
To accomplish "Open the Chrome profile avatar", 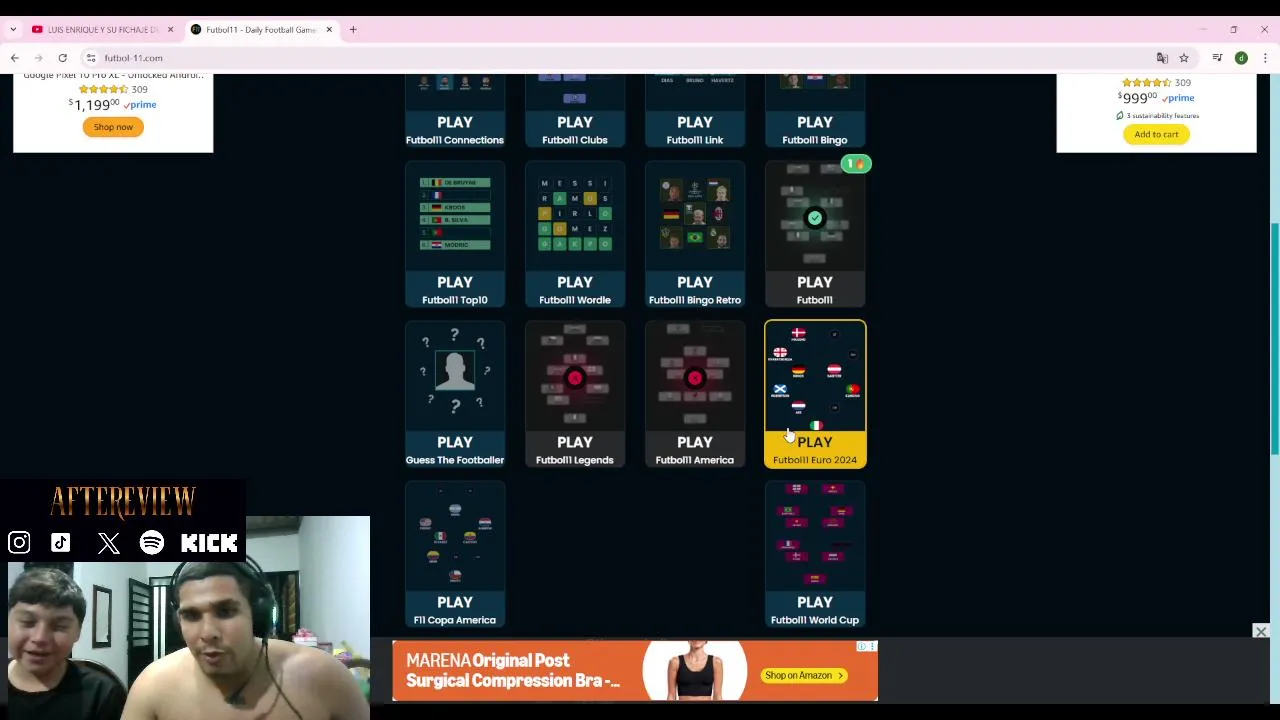I will 1241,58.
